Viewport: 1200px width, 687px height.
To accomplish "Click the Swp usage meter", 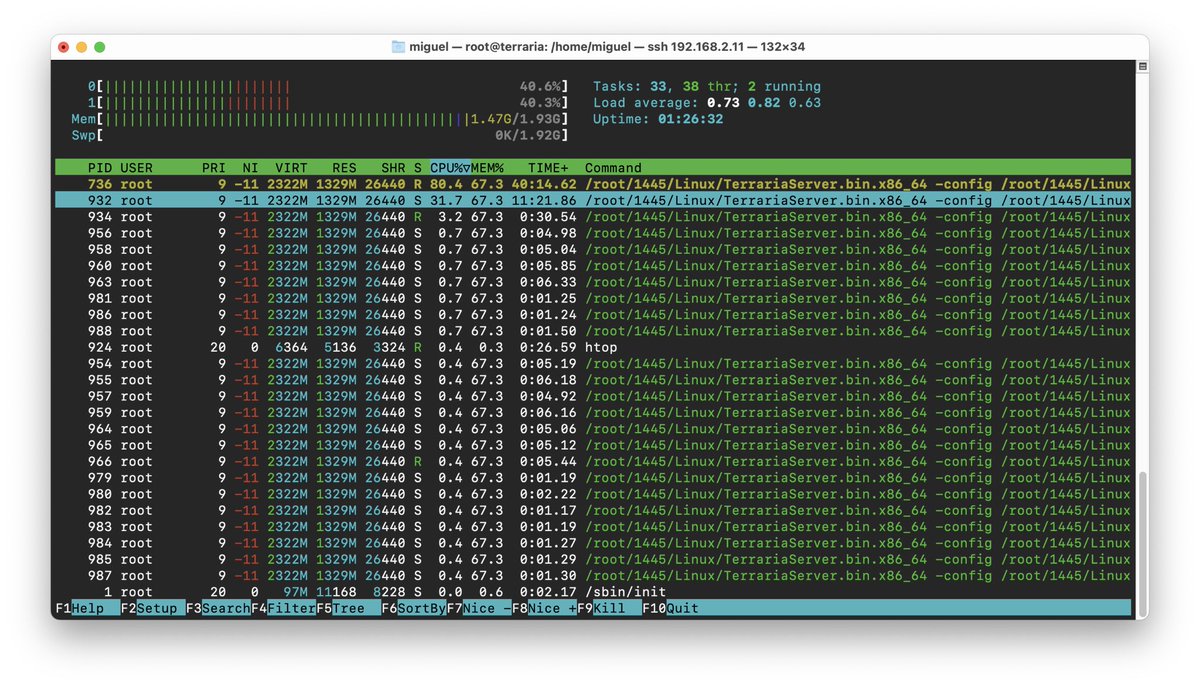I will [x=320, y=135].
